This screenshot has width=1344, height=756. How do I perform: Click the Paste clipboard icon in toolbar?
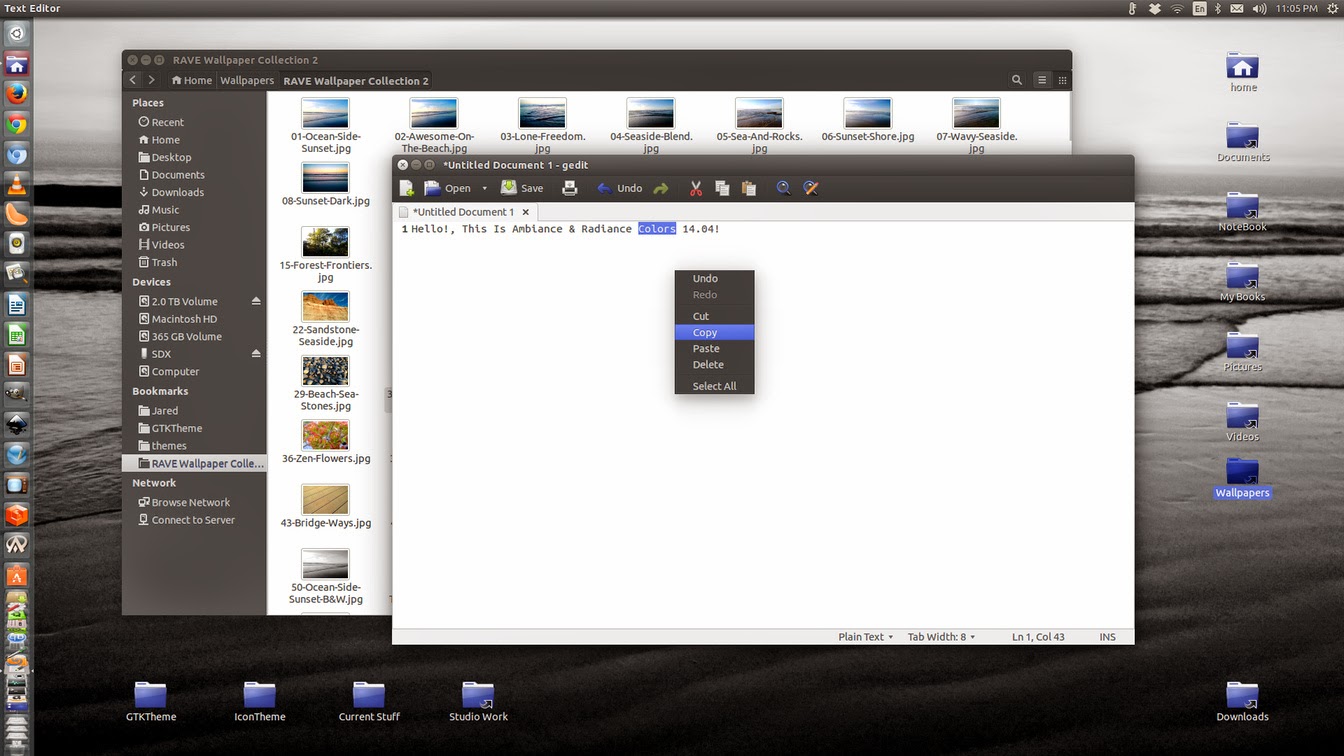tap(749, 188)
